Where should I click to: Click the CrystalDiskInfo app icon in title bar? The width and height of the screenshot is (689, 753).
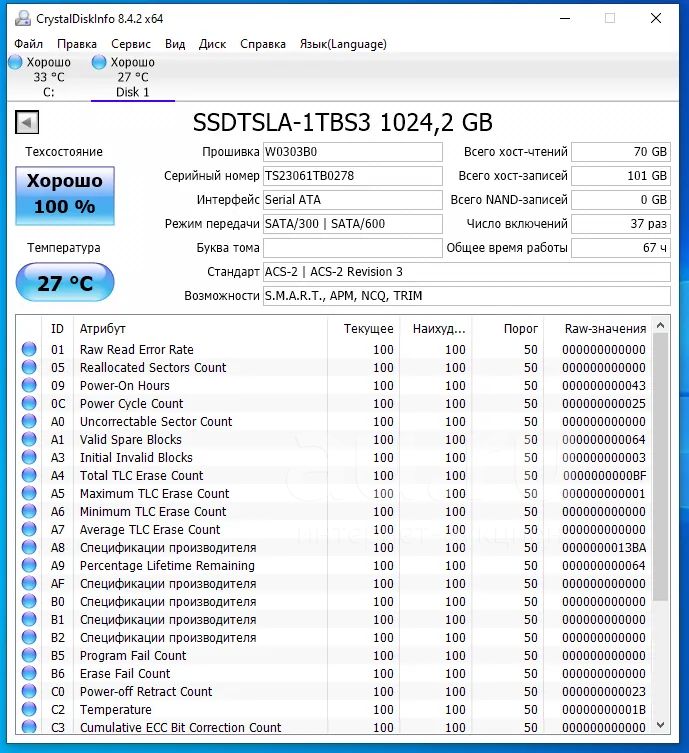click(x=23, y=18)
